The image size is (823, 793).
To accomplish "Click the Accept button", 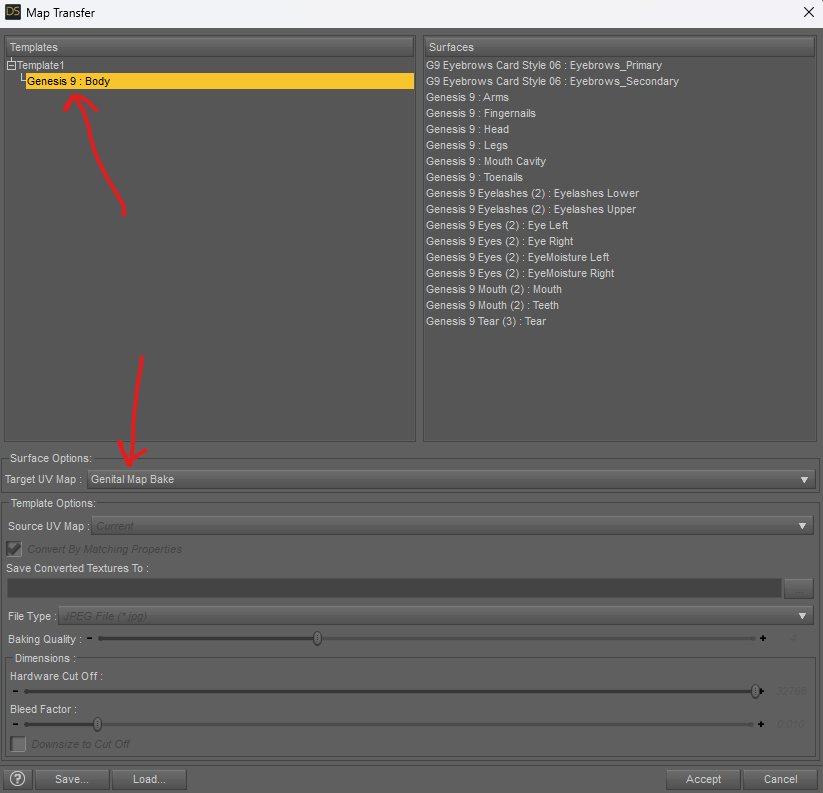I will point(703,779).
